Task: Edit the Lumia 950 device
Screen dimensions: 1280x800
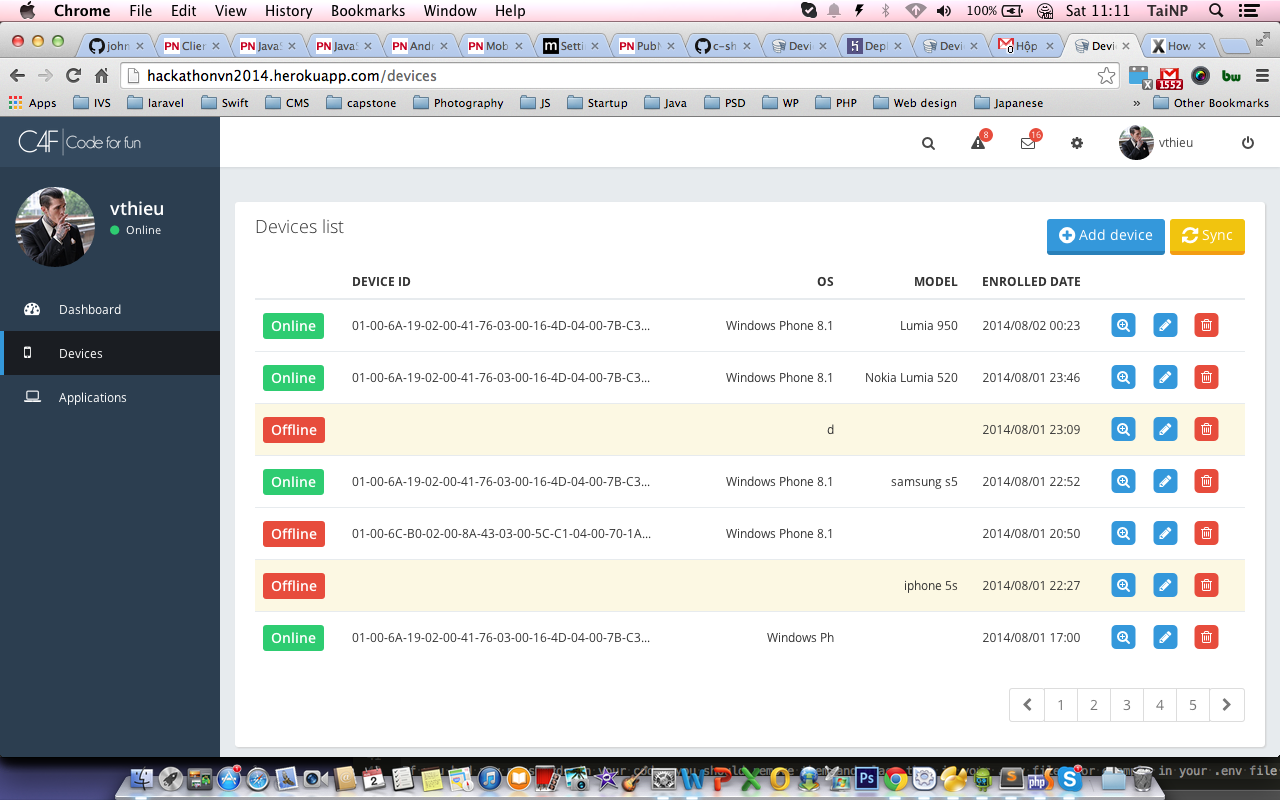Action: tap(1165, 325)
